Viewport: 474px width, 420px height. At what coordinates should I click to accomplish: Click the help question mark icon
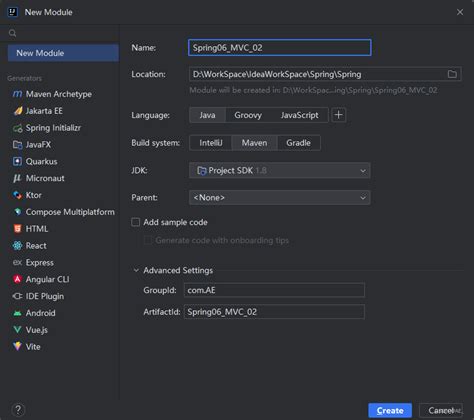pyautogui.click(x=18, y=410)
